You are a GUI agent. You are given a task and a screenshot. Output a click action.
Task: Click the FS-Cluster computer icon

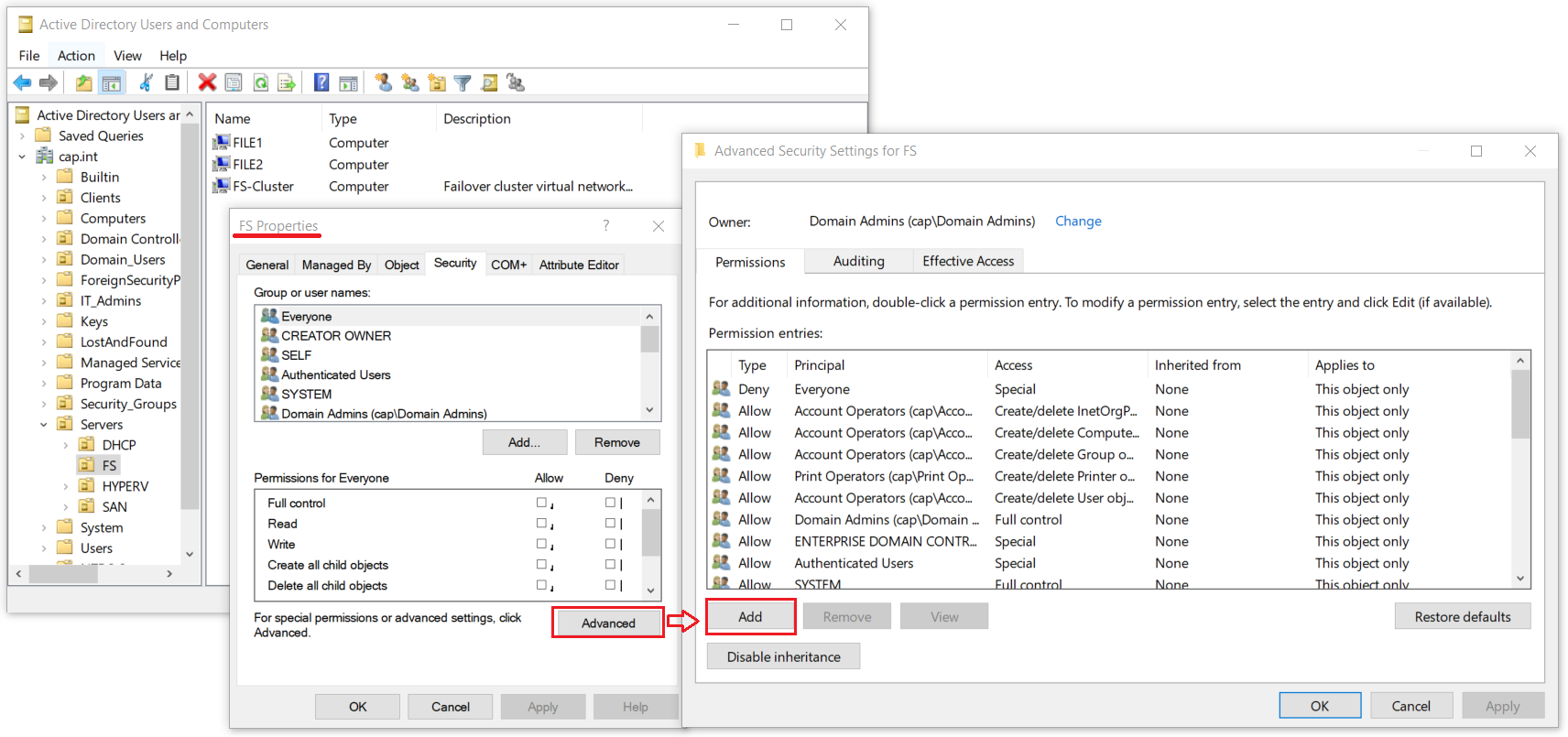click(221, 186)
